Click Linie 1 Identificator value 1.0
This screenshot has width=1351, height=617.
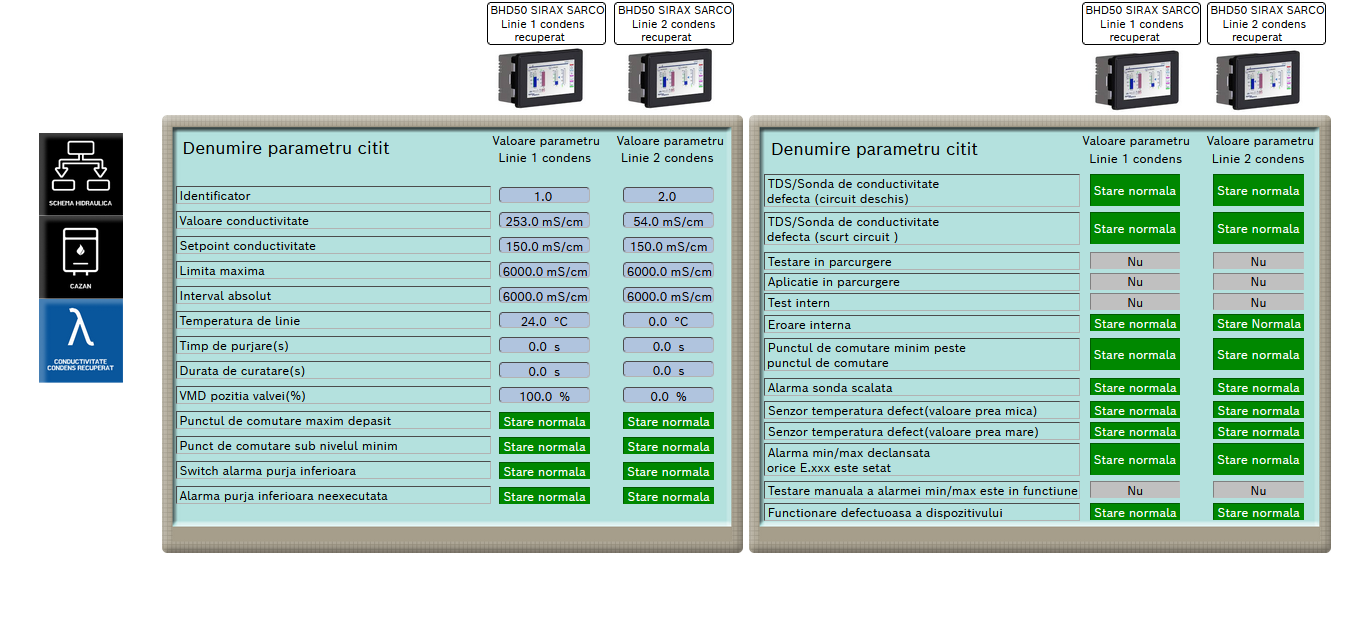(x=544, y=196)
